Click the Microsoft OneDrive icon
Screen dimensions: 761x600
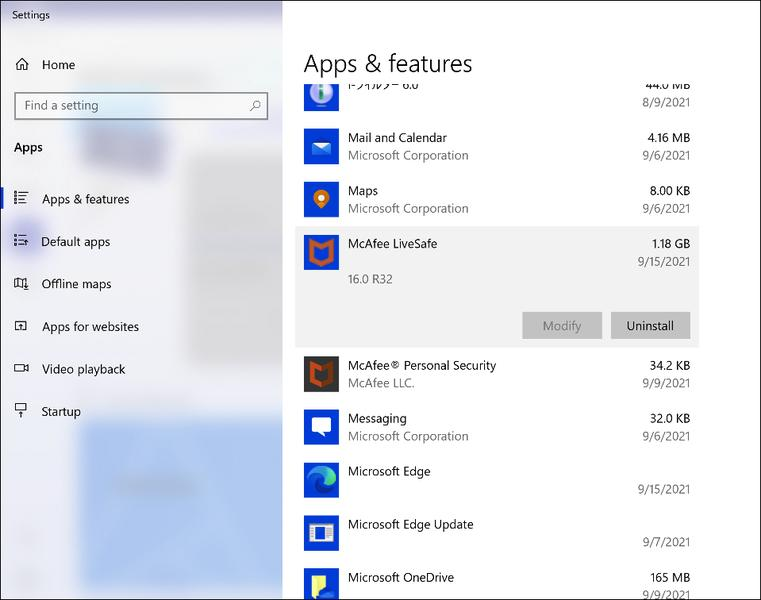pos(321,584)
